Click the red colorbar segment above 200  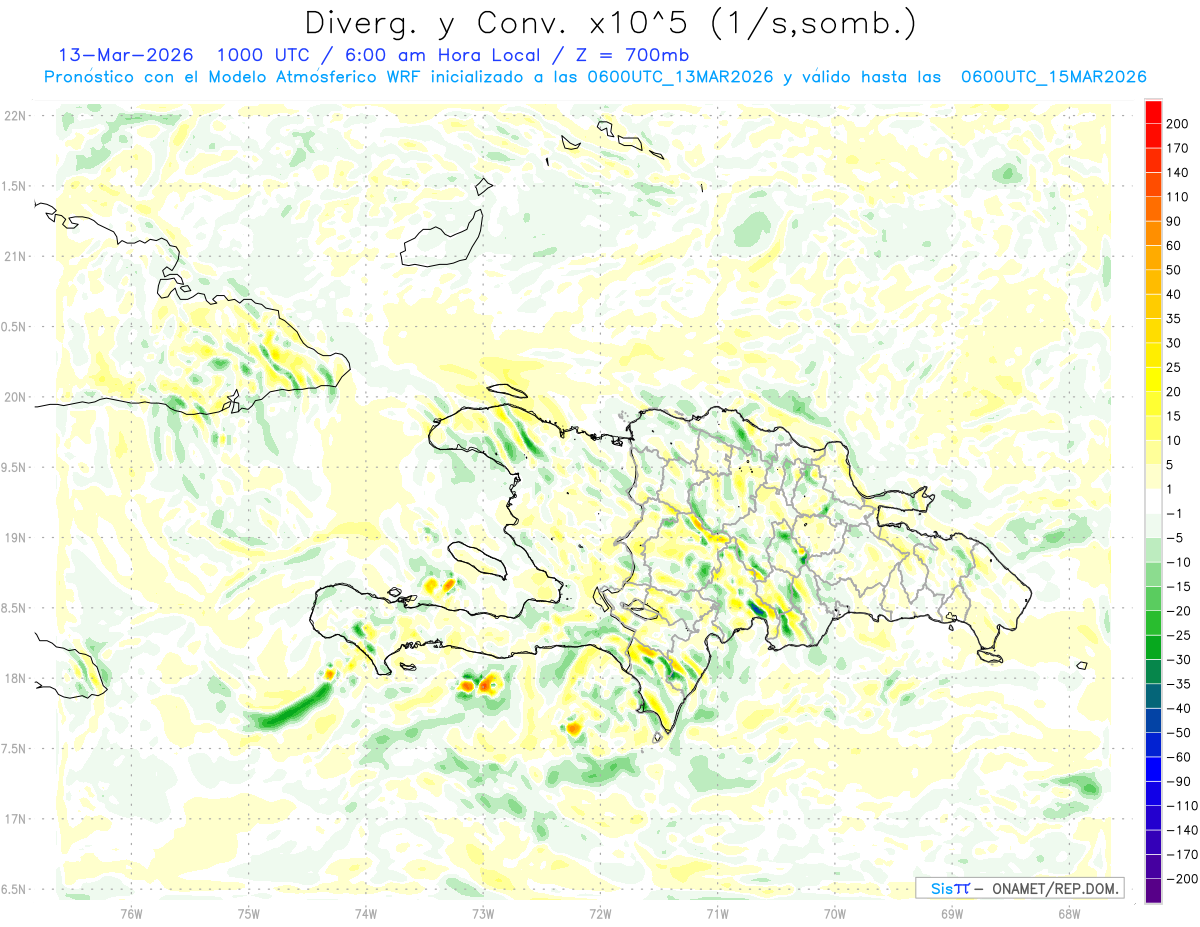(1153, 112)
